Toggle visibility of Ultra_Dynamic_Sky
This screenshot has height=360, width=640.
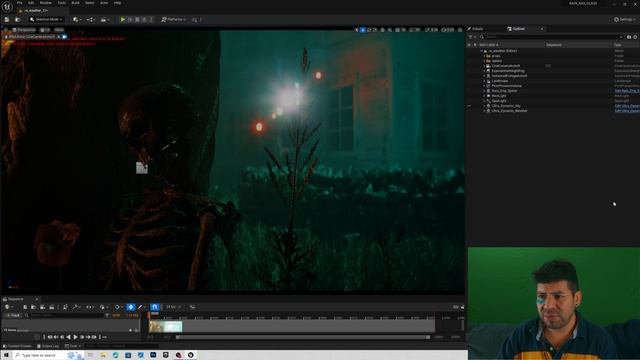pos(469,106)
